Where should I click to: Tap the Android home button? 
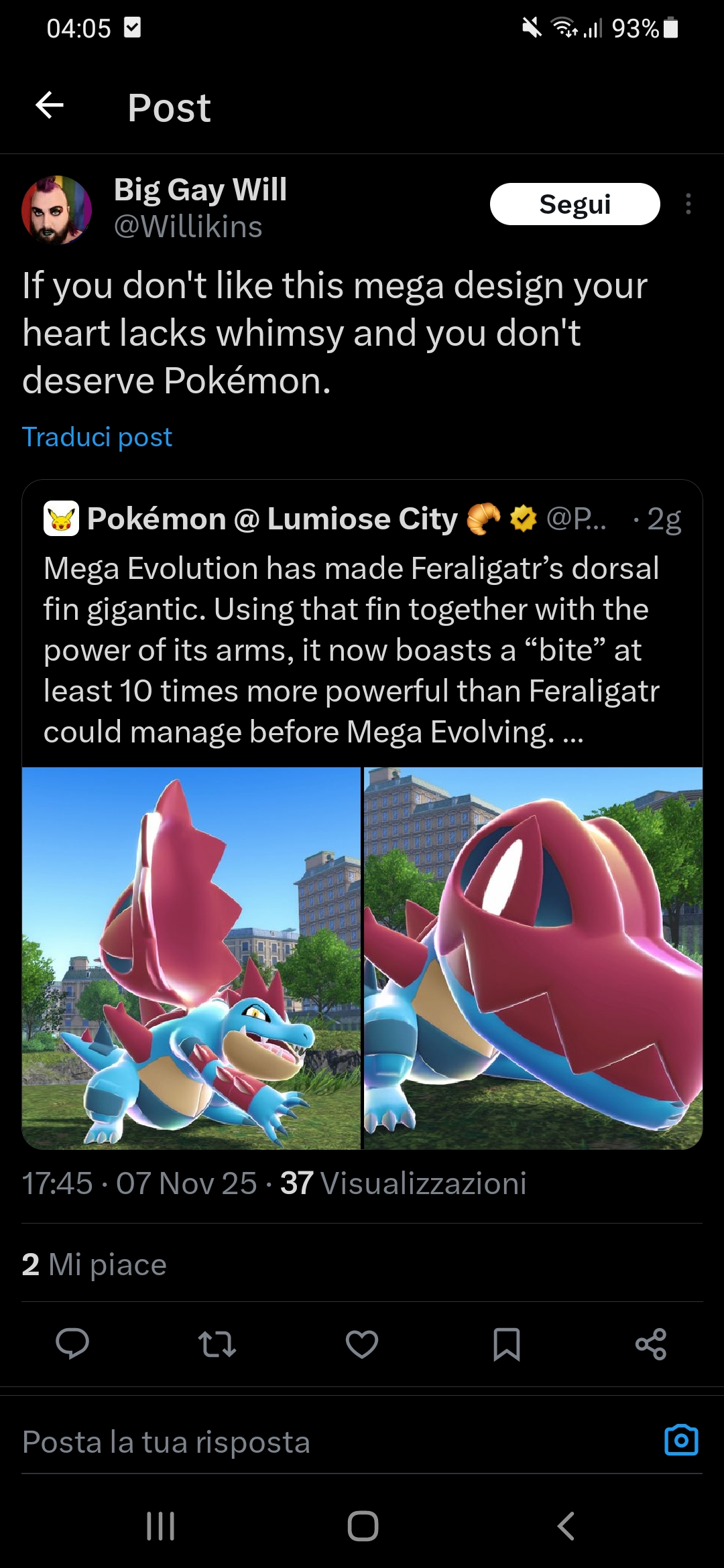coord(363,1526)
